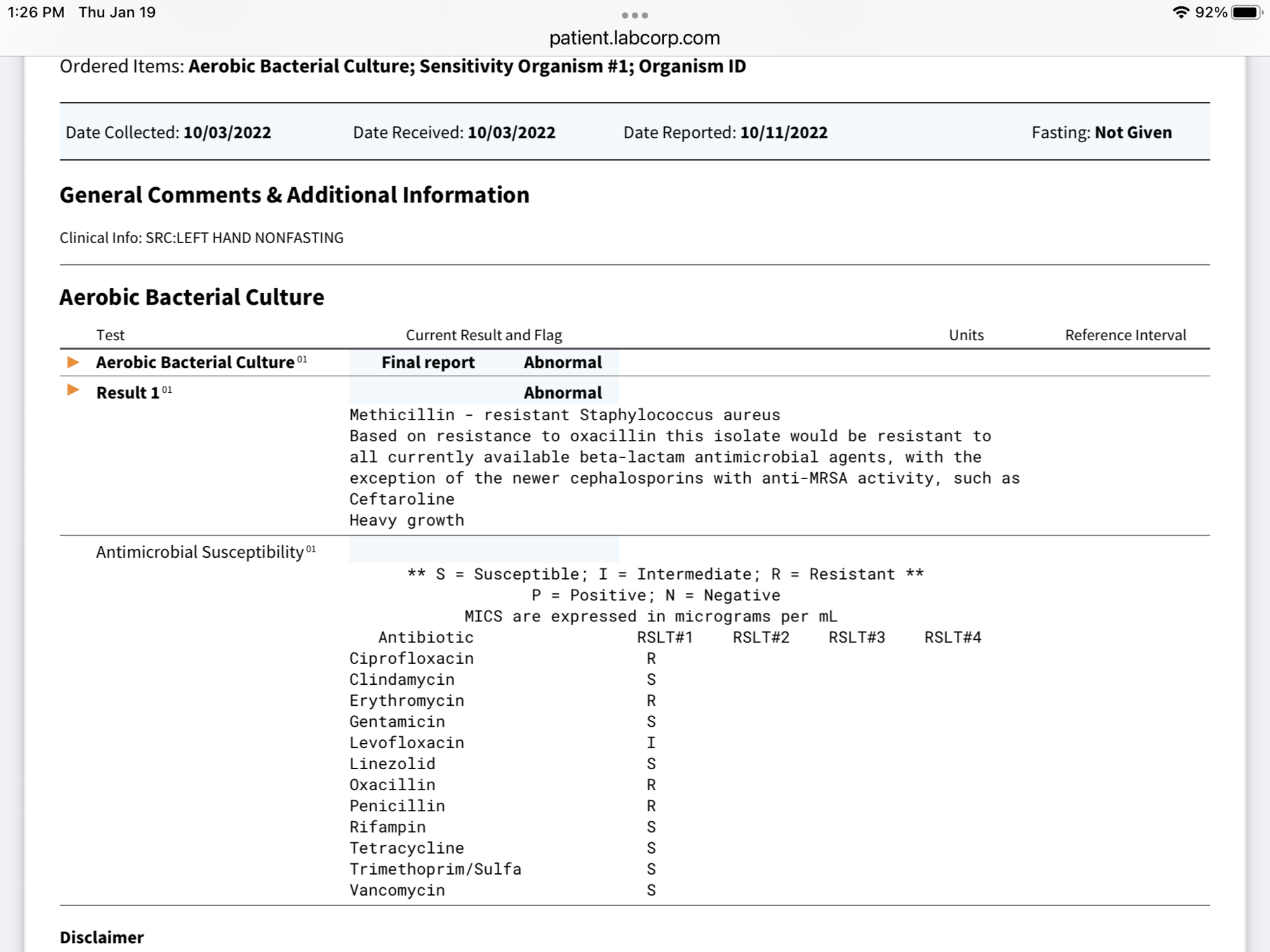
Task: Click the Vancomycin susceptibility row
Action: (398, 890)
